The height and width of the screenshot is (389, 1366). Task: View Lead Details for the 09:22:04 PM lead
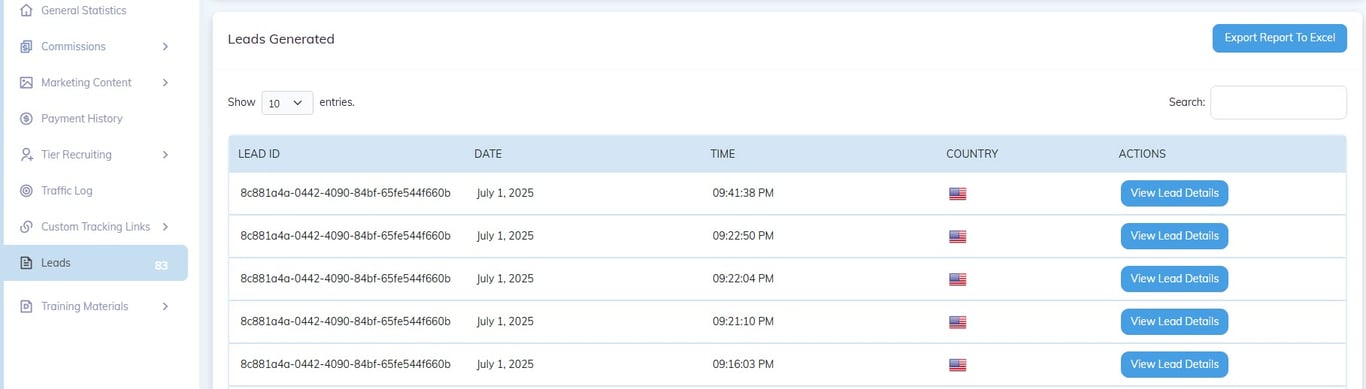1174,279
